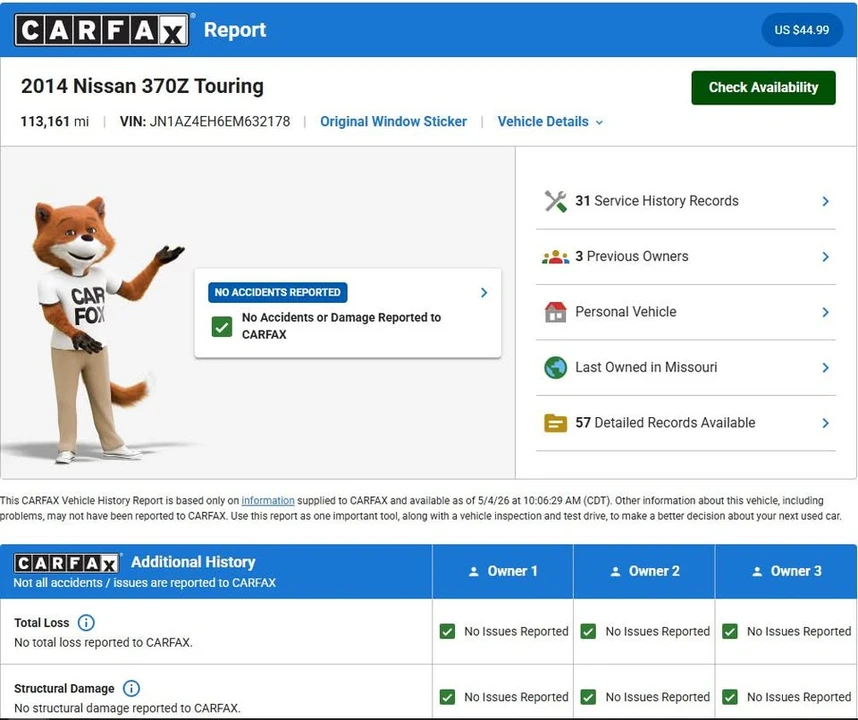Image resolution: width=858 pixels, height=720 pixels.
Task: Click the CARFAX logo in the header
Action: coord(102,30)
